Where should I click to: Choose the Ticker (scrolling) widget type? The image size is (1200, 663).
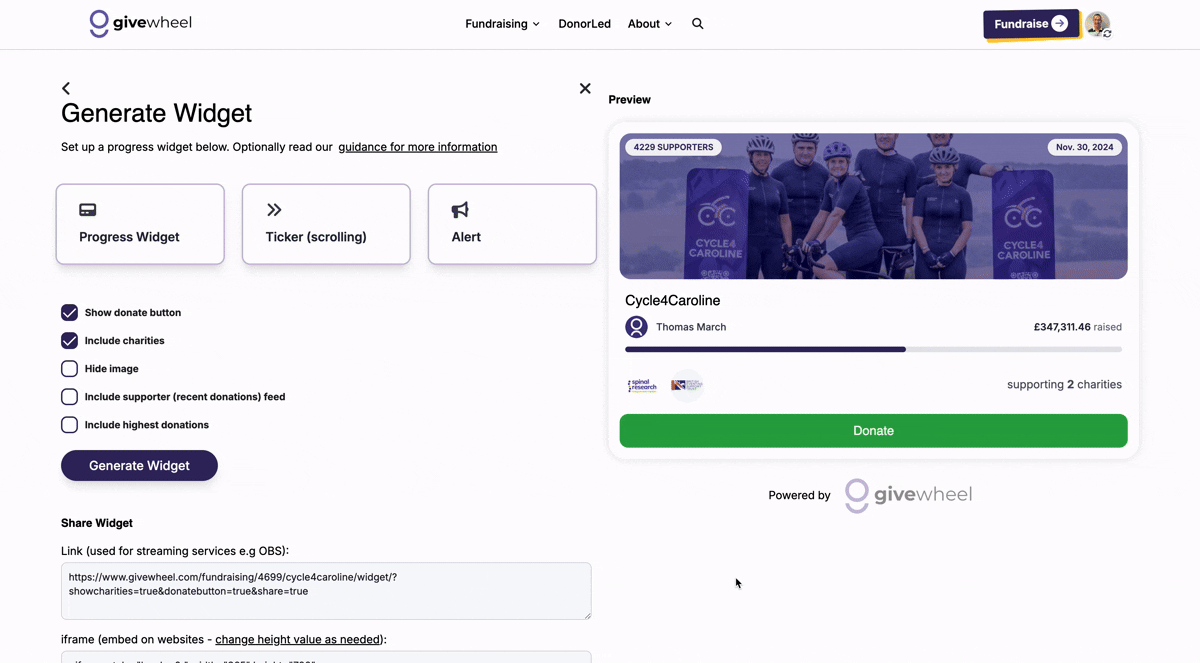[x=326, y=224]
